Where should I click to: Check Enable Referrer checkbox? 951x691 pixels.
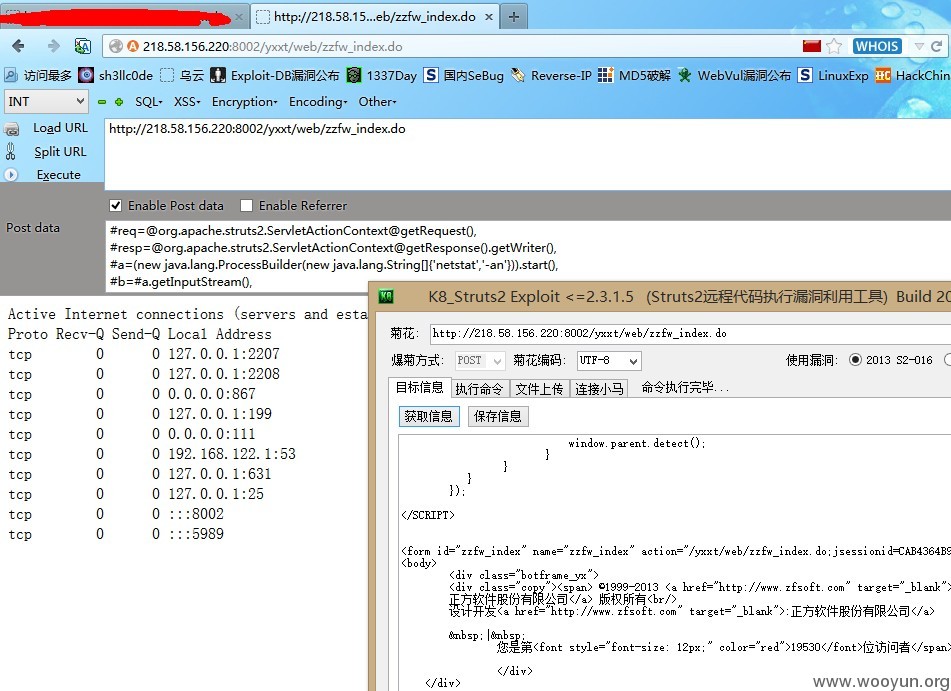click(246, 206)
